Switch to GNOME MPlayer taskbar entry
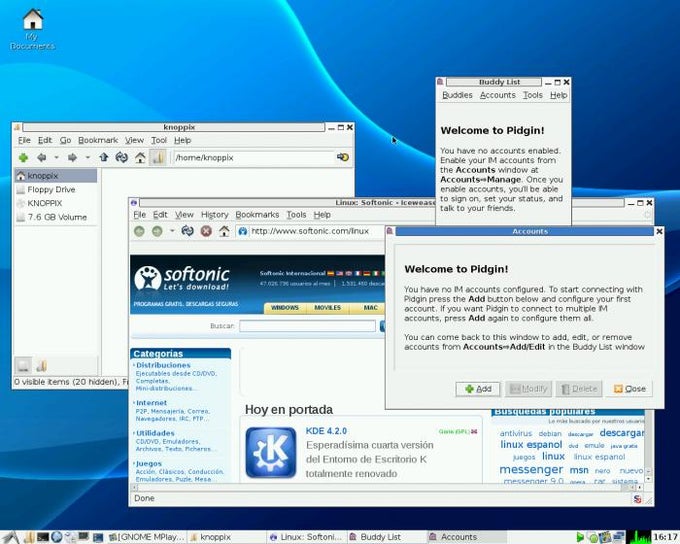Viewport: 680px width, 544px height. point(147,537)
